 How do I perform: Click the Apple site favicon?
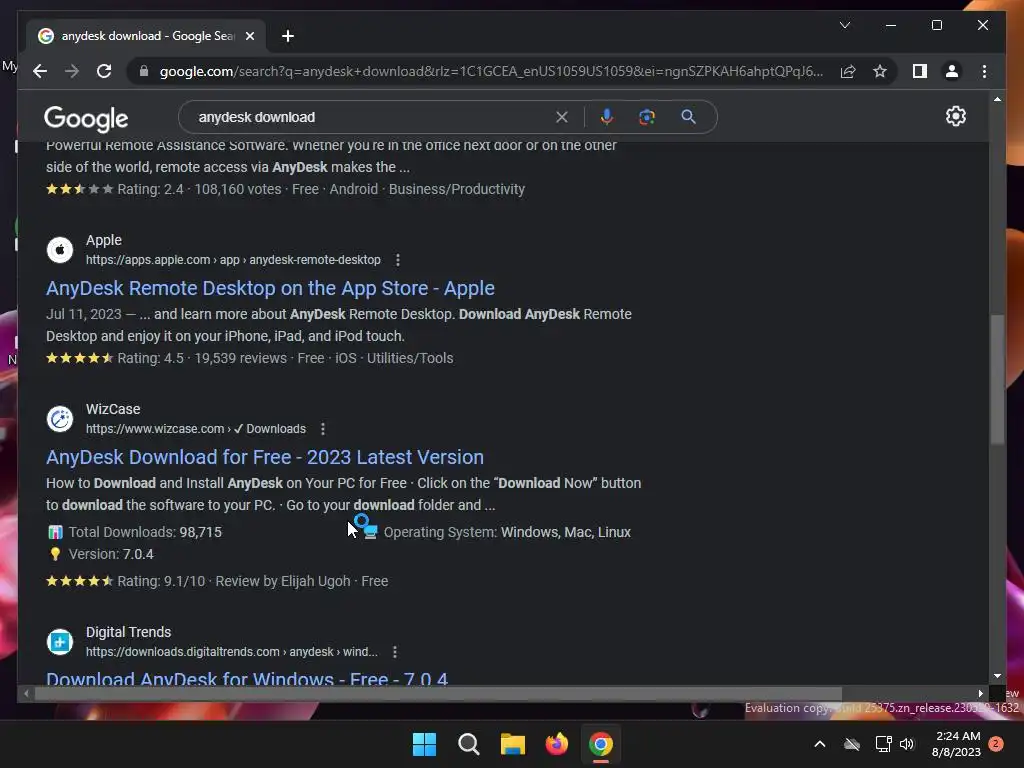(x=59, y=249)
